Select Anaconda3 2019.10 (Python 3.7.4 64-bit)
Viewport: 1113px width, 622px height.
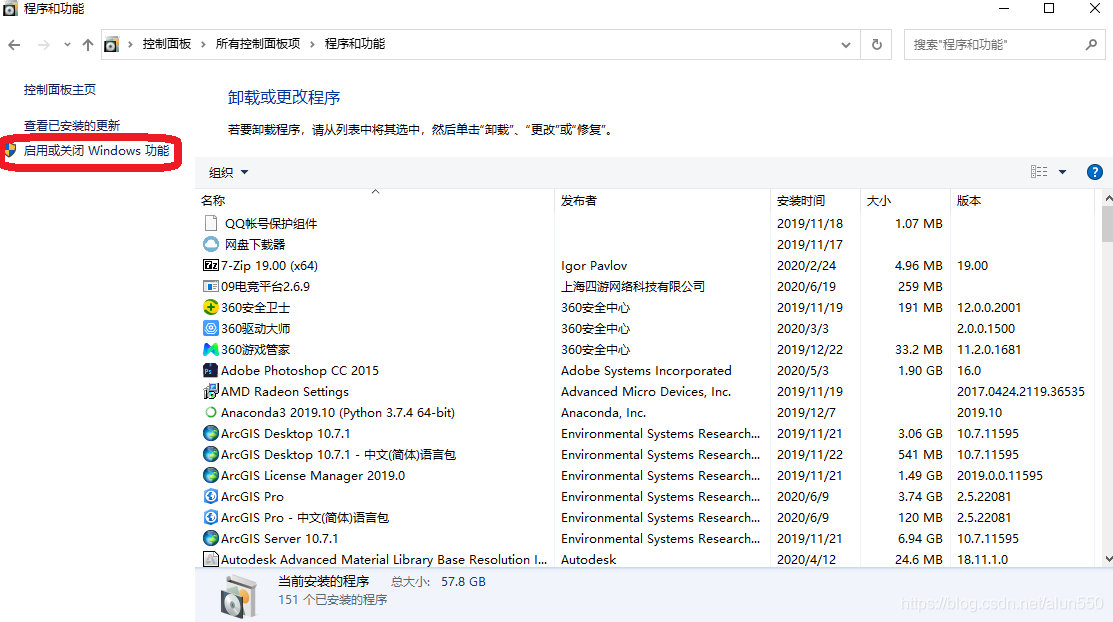pyautogui.click(x=338, y=413)
